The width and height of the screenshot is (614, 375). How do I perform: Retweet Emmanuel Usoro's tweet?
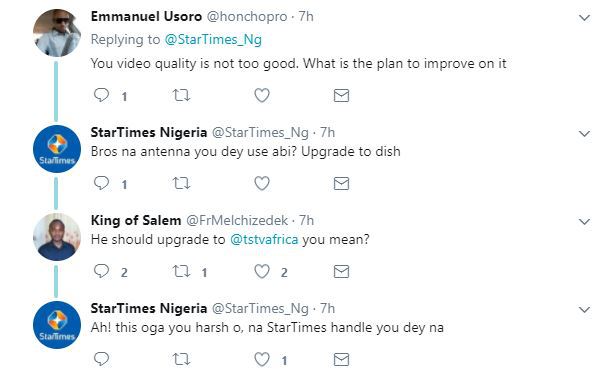(181, 95)
